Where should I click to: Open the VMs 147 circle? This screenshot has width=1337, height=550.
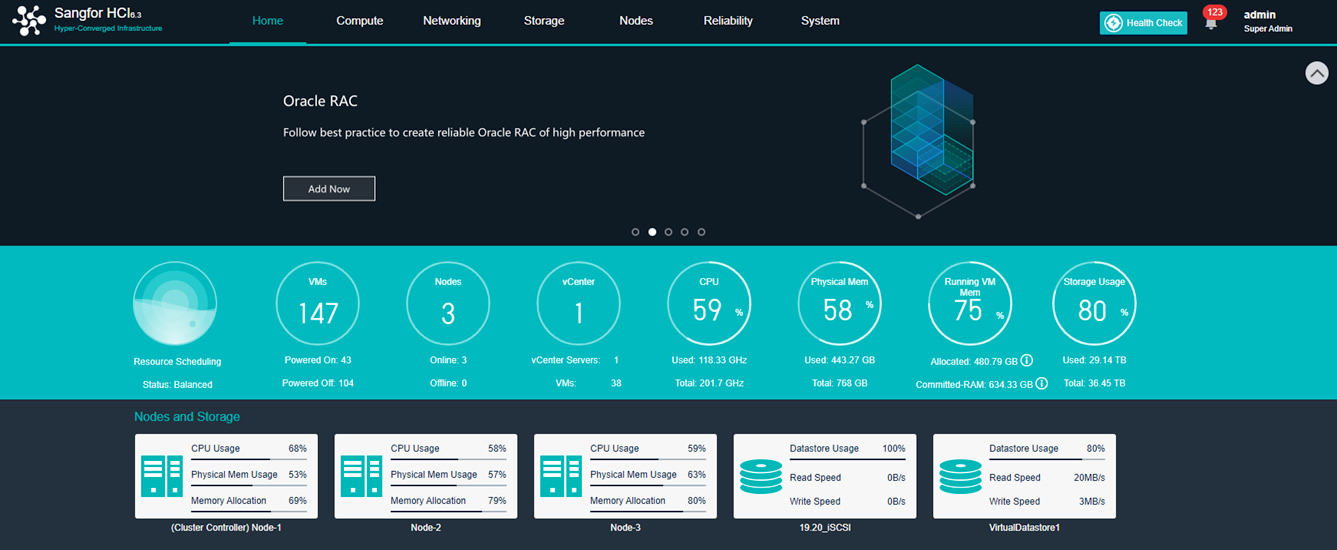pyautogui.click(x=318, y=304)
